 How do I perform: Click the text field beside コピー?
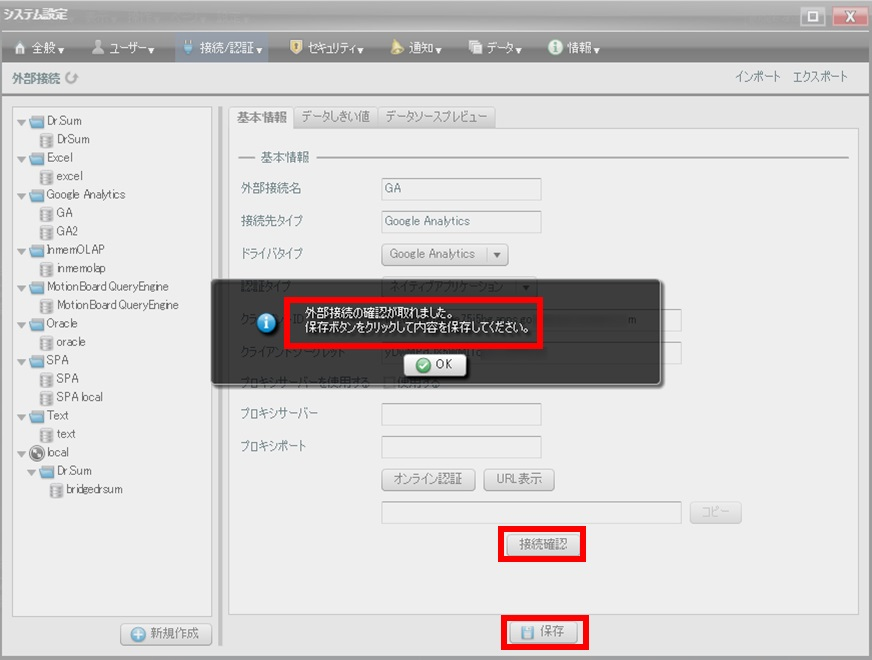[531, 513]
